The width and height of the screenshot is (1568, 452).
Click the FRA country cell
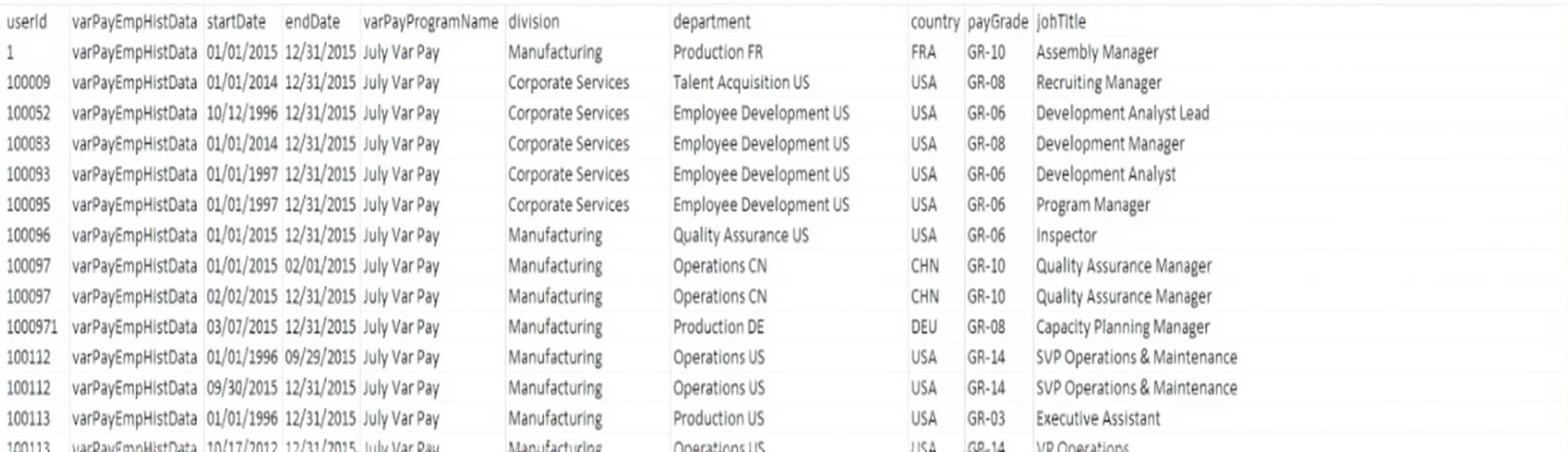click(x=923, y=53)
